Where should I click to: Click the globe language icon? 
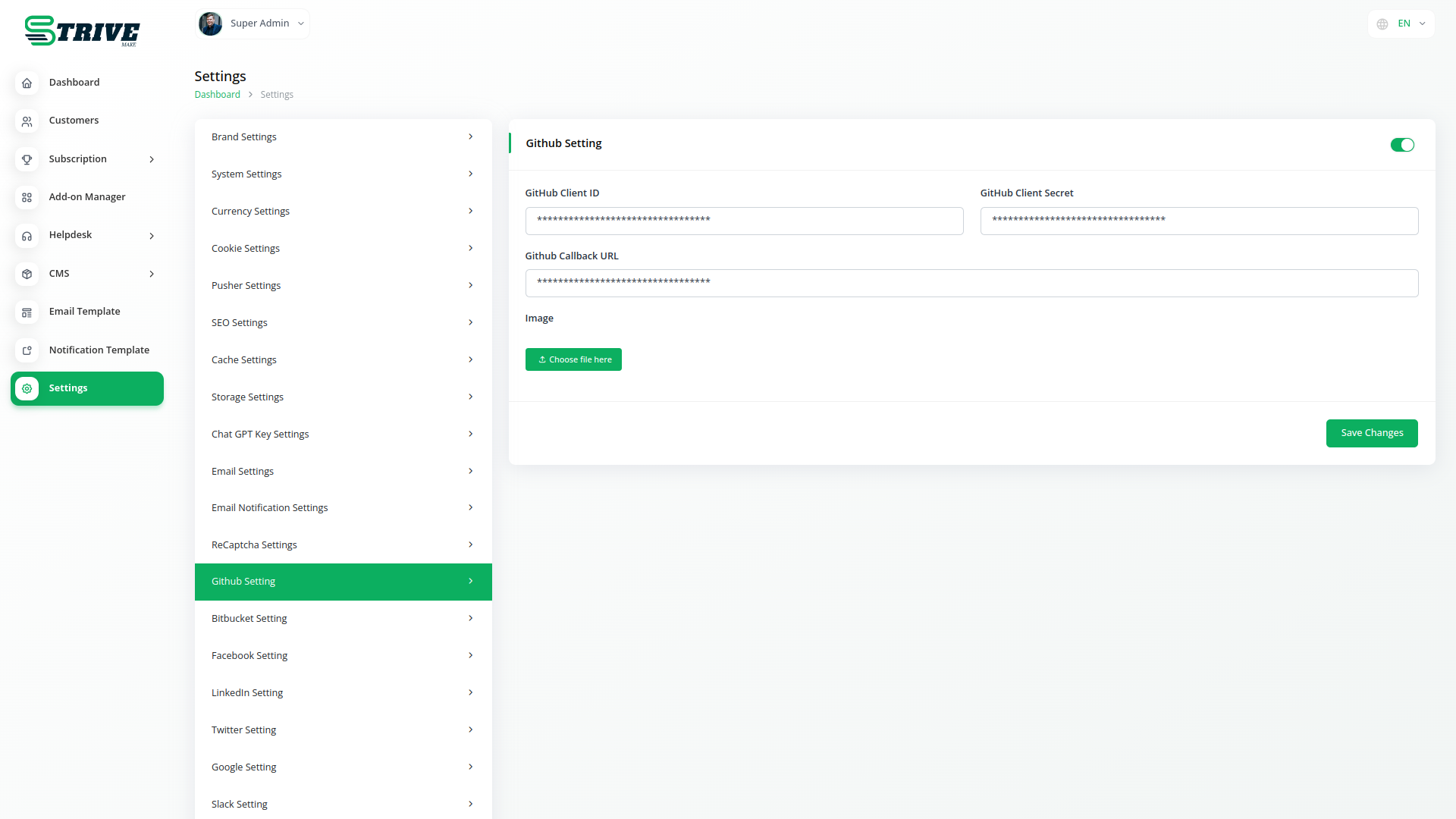pyautogui.click(x=1382, y=24)
